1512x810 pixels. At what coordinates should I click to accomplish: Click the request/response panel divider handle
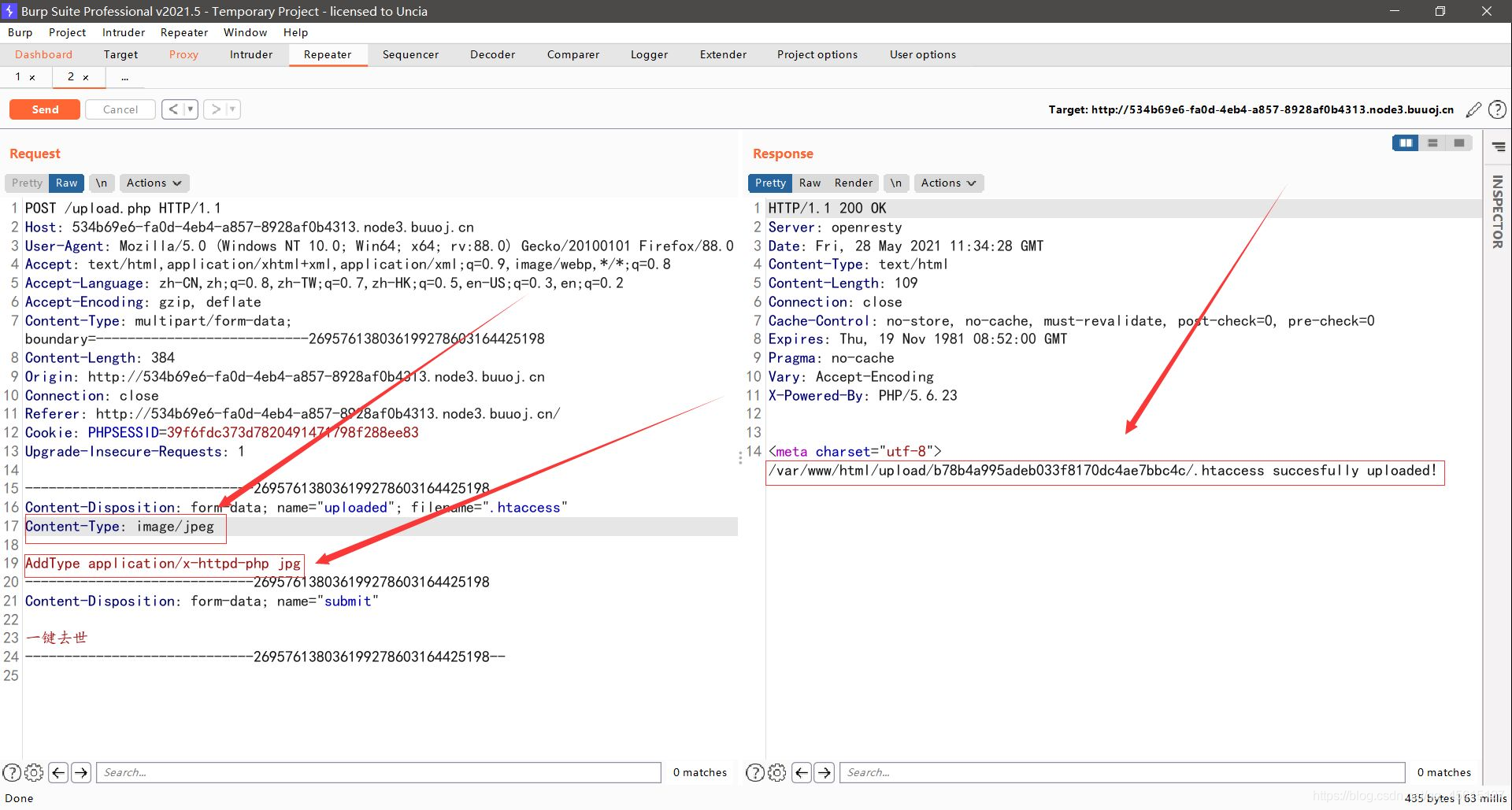[740, 457]
